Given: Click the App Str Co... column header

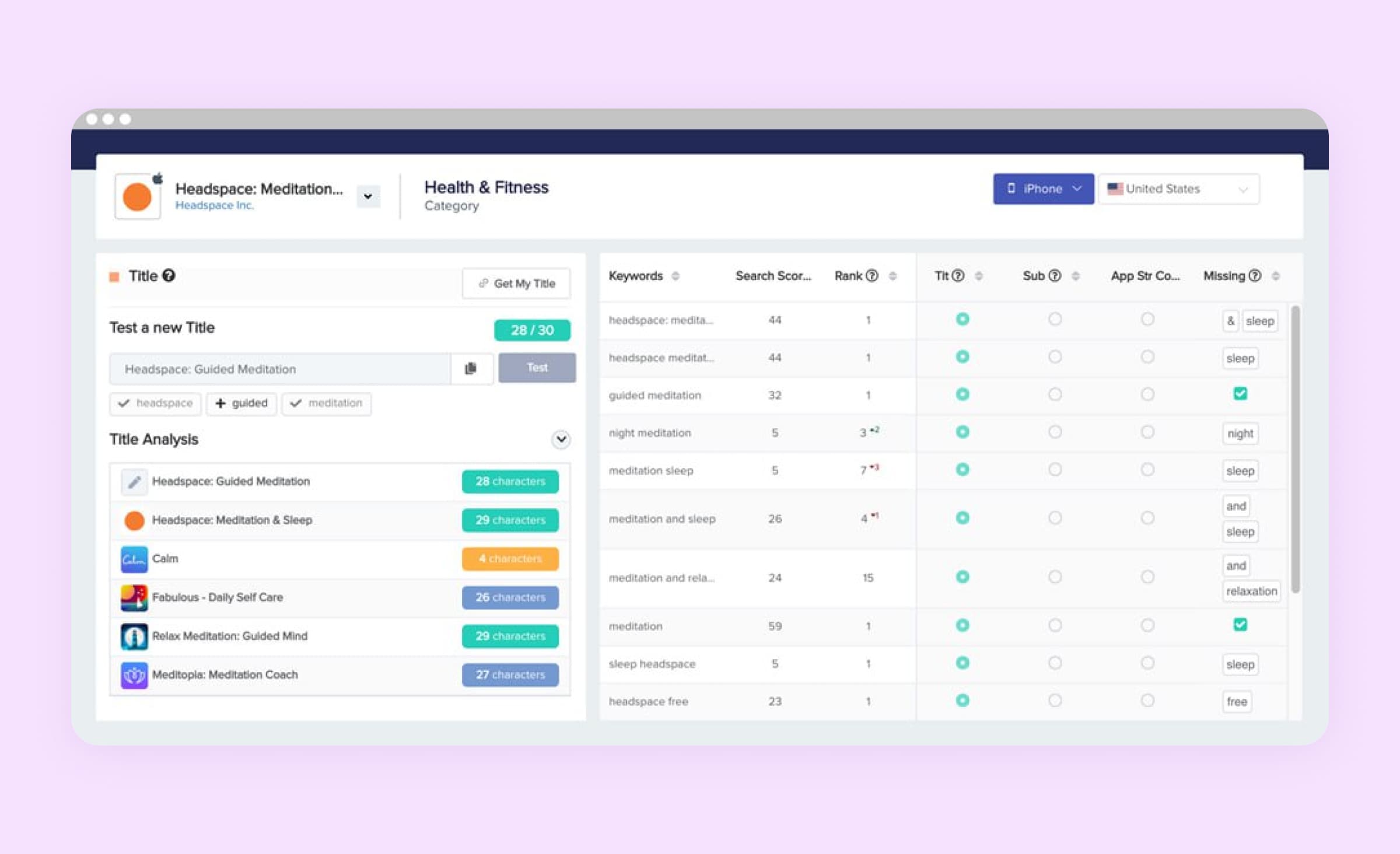Looking at the screenshot, I should [x=1145, y=276].
